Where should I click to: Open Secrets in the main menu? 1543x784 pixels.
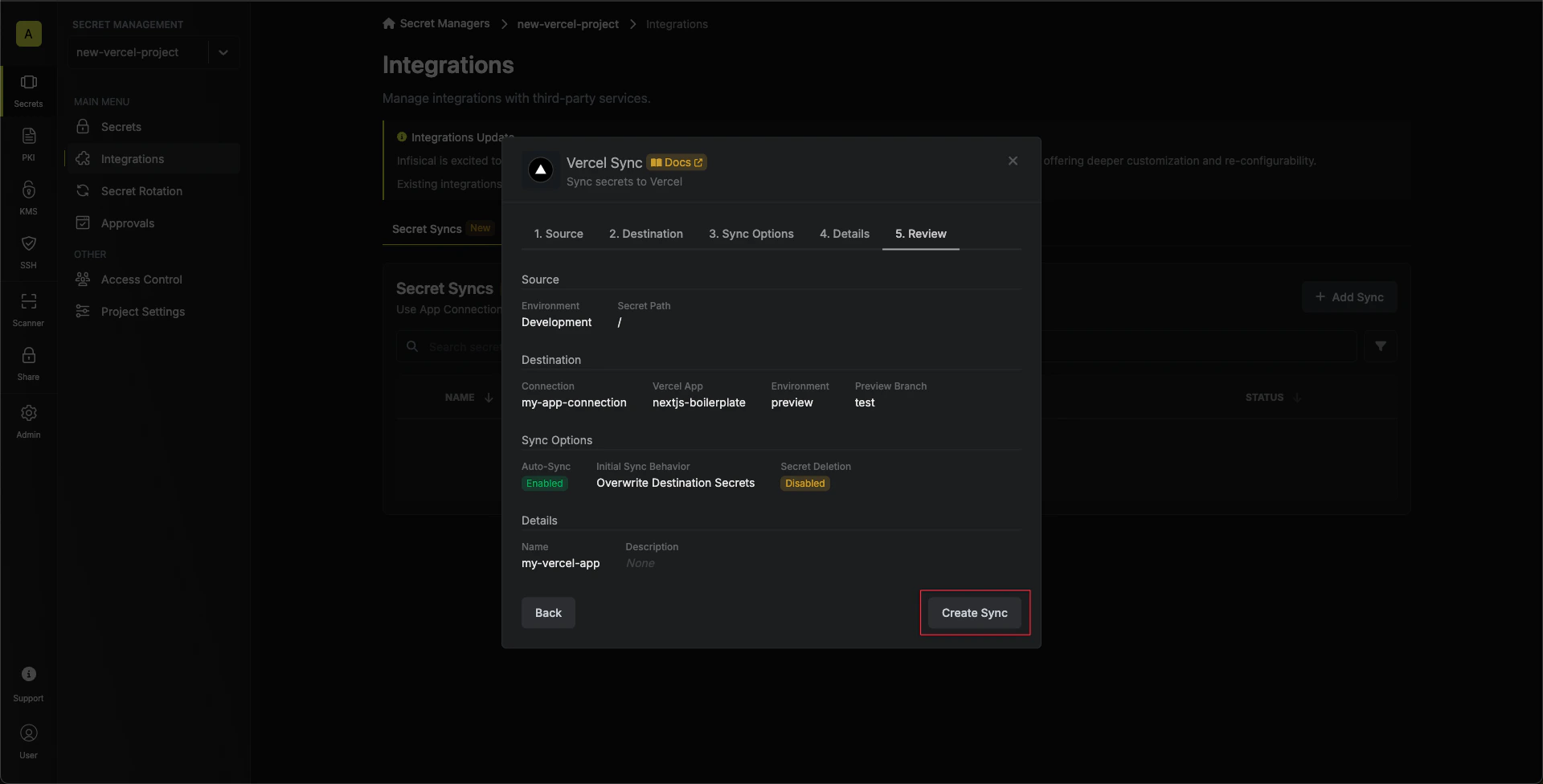[153, 127]
